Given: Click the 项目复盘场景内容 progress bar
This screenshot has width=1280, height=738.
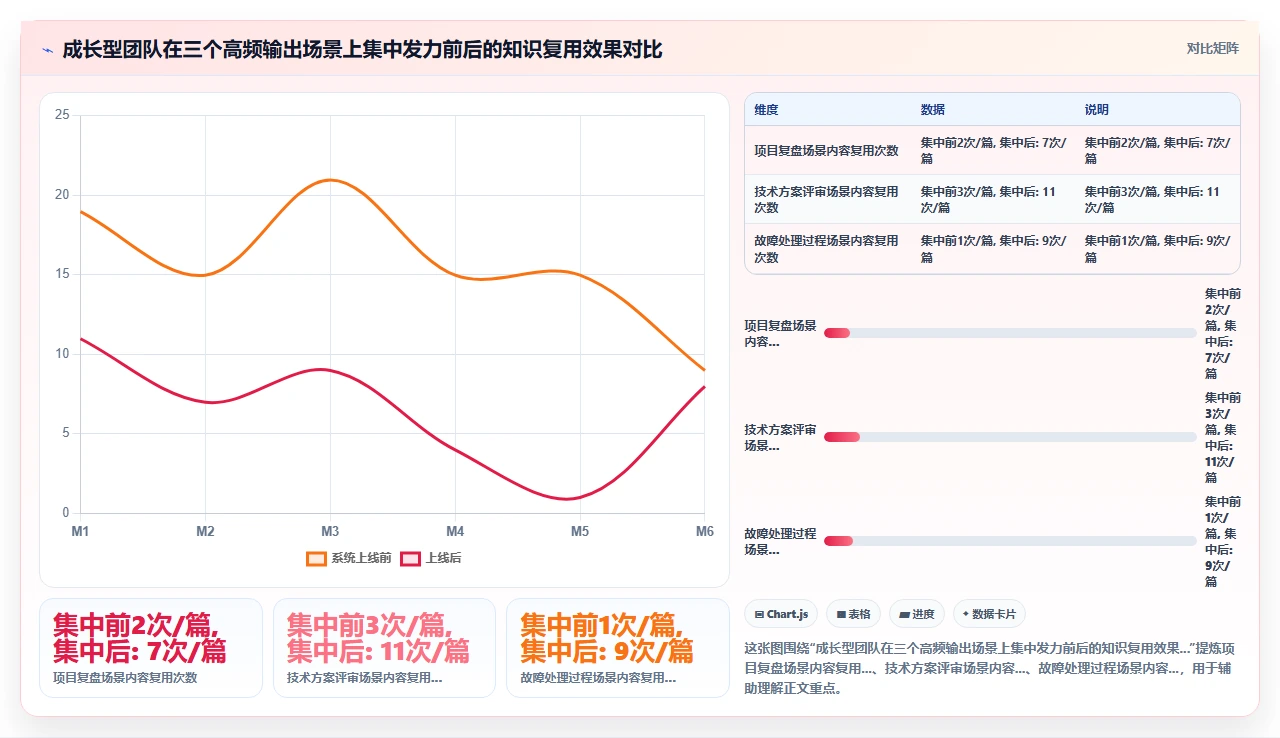Looking at the screenshot, I should pyautogui.click(x=1010, y=333).
